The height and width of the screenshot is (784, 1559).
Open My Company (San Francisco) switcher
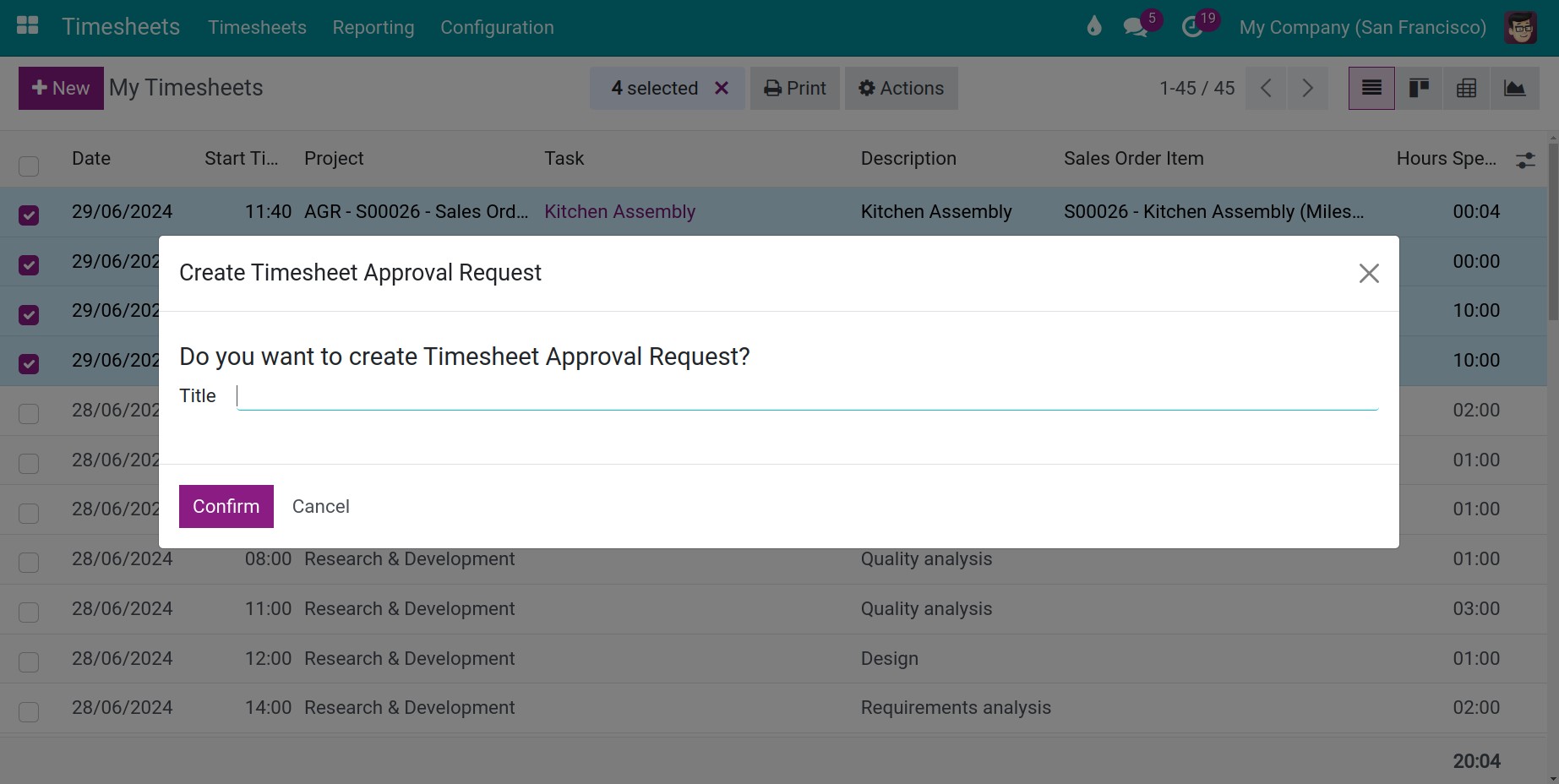(1362, 27)
